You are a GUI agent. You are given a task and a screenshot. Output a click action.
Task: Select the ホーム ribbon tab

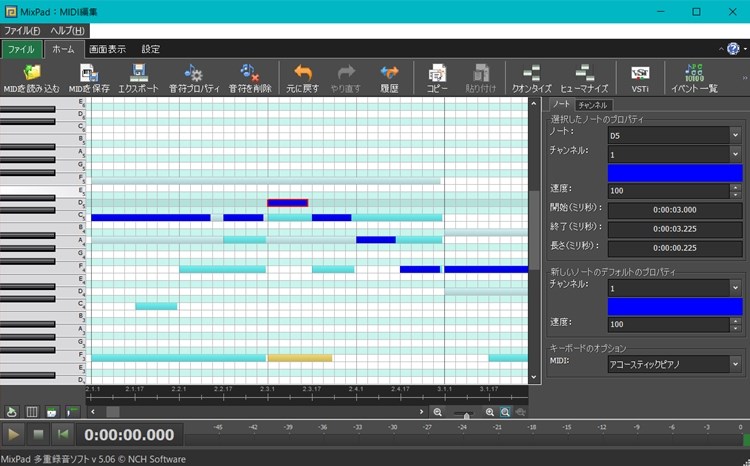64,49
